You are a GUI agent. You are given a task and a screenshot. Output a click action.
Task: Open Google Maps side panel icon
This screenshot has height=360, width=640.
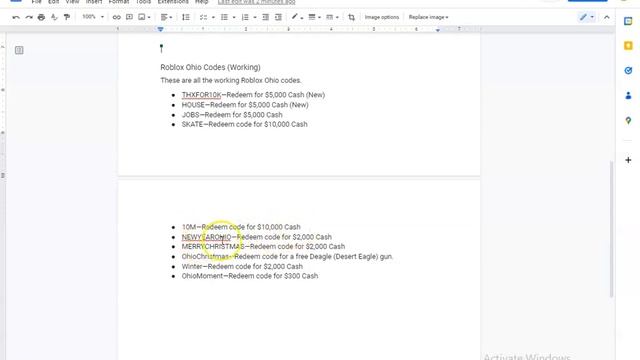click(628, 120)
